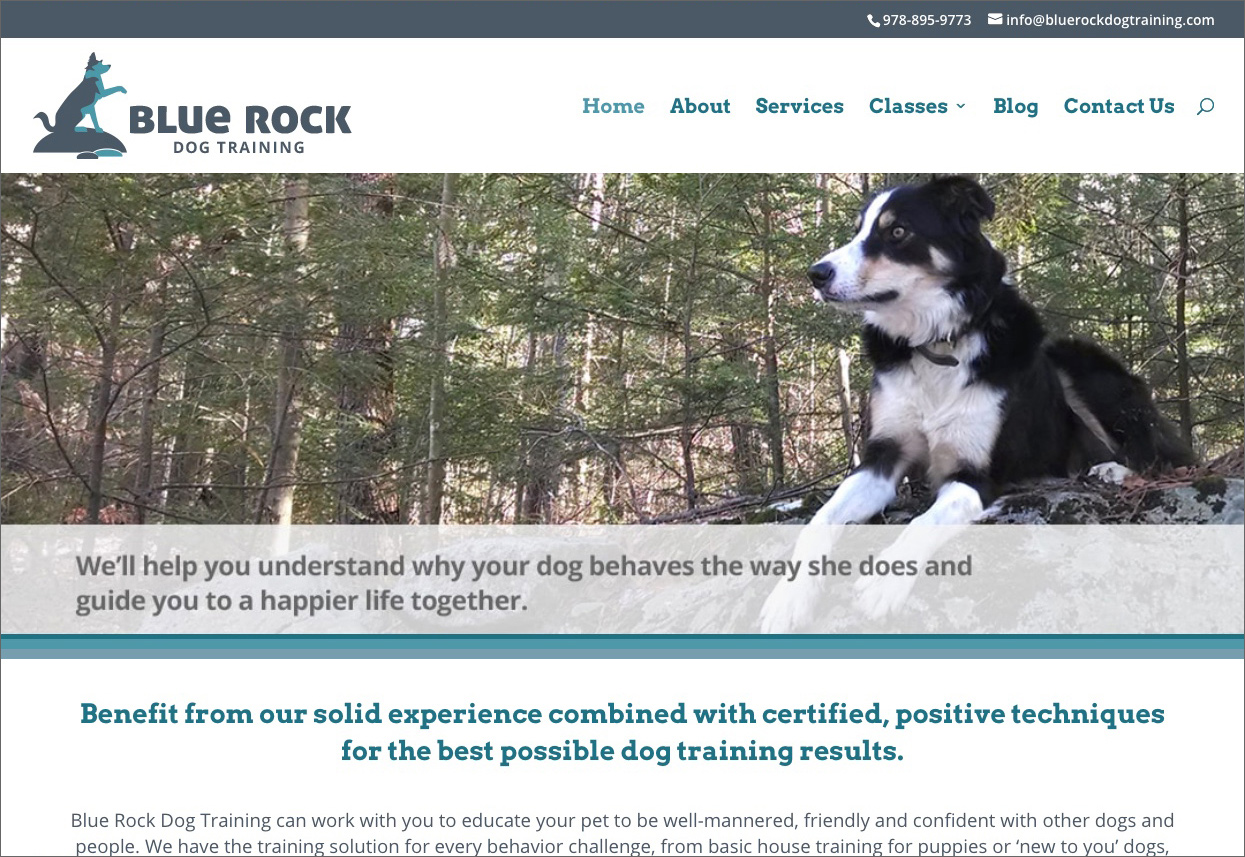Click the info@bluerockdogtraining.com email link

(x=1110, y=20)
